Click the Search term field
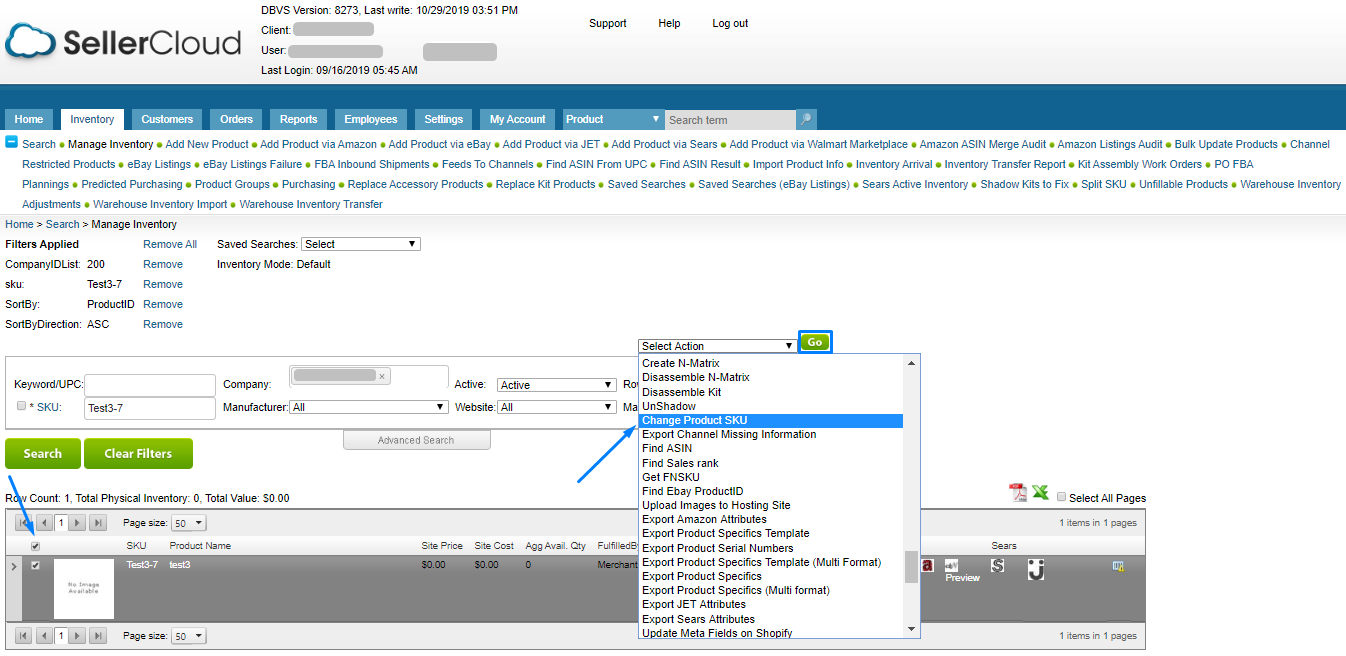Viewport: 1346px width, 656px height. 730,120
